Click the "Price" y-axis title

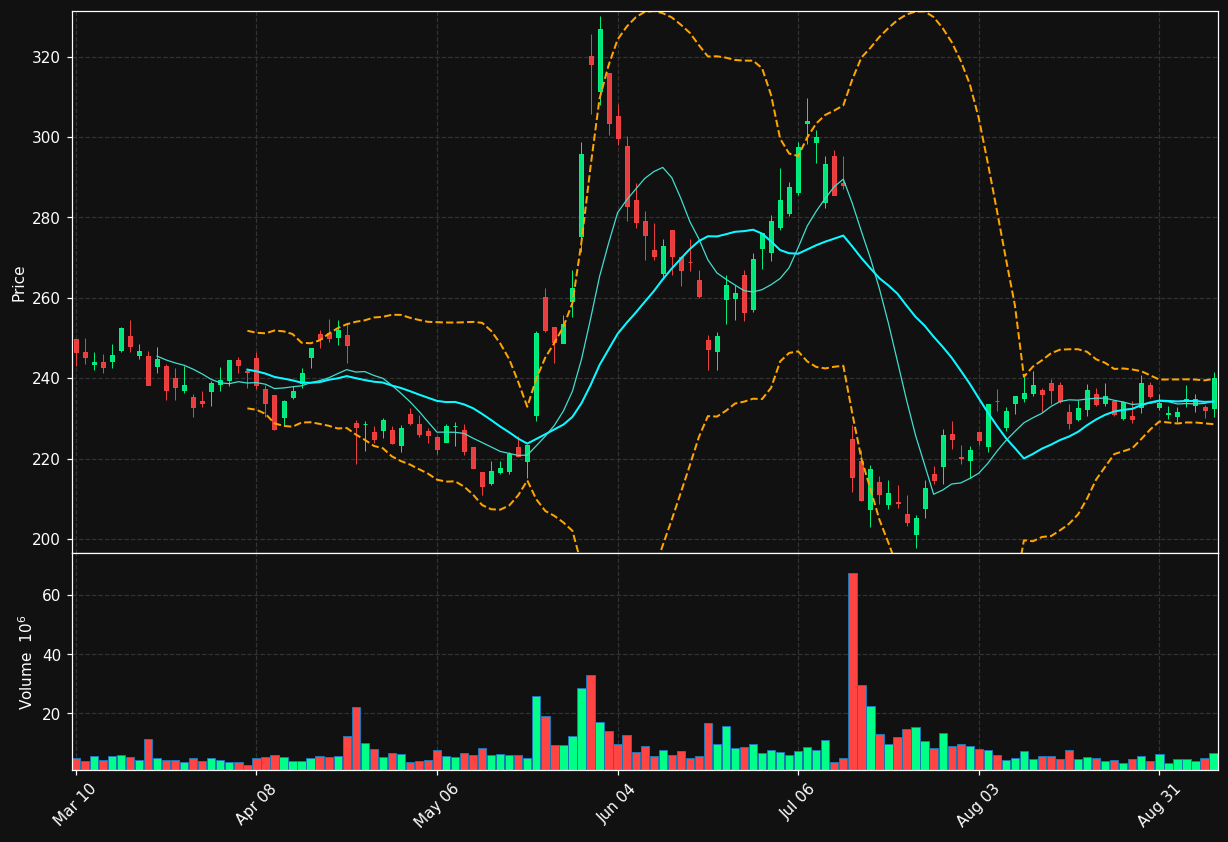coord(19,283)
